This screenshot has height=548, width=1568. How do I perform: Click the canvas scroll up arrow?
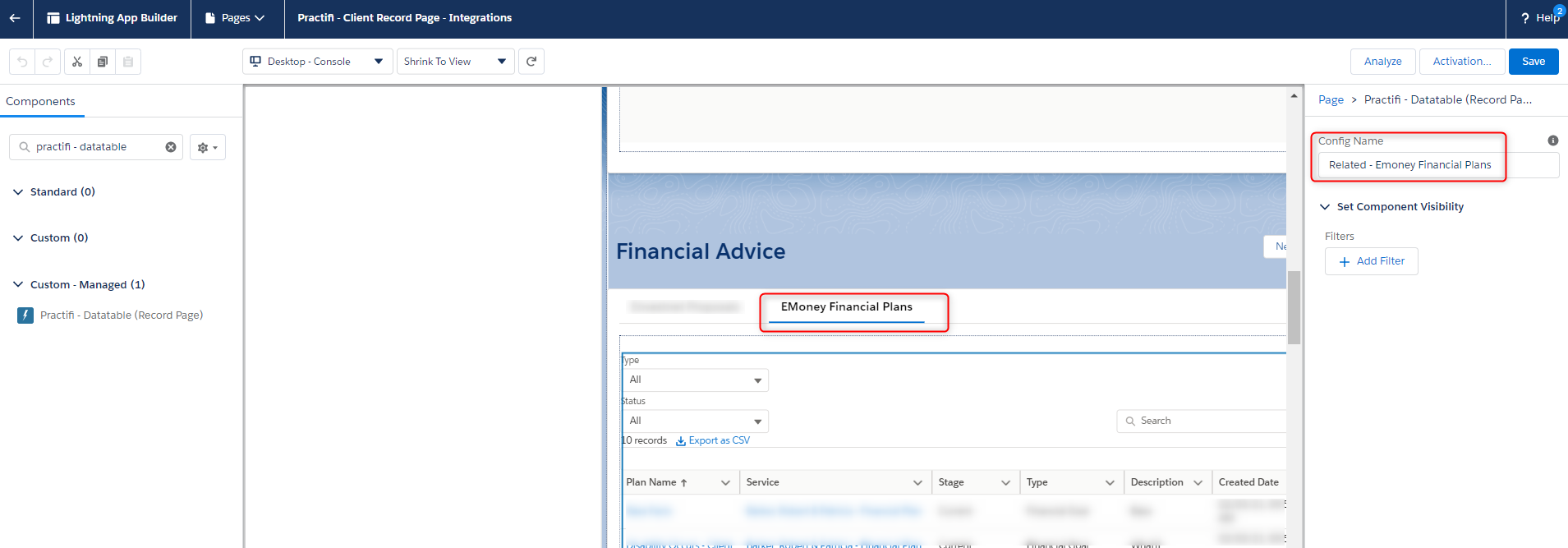1294,96
